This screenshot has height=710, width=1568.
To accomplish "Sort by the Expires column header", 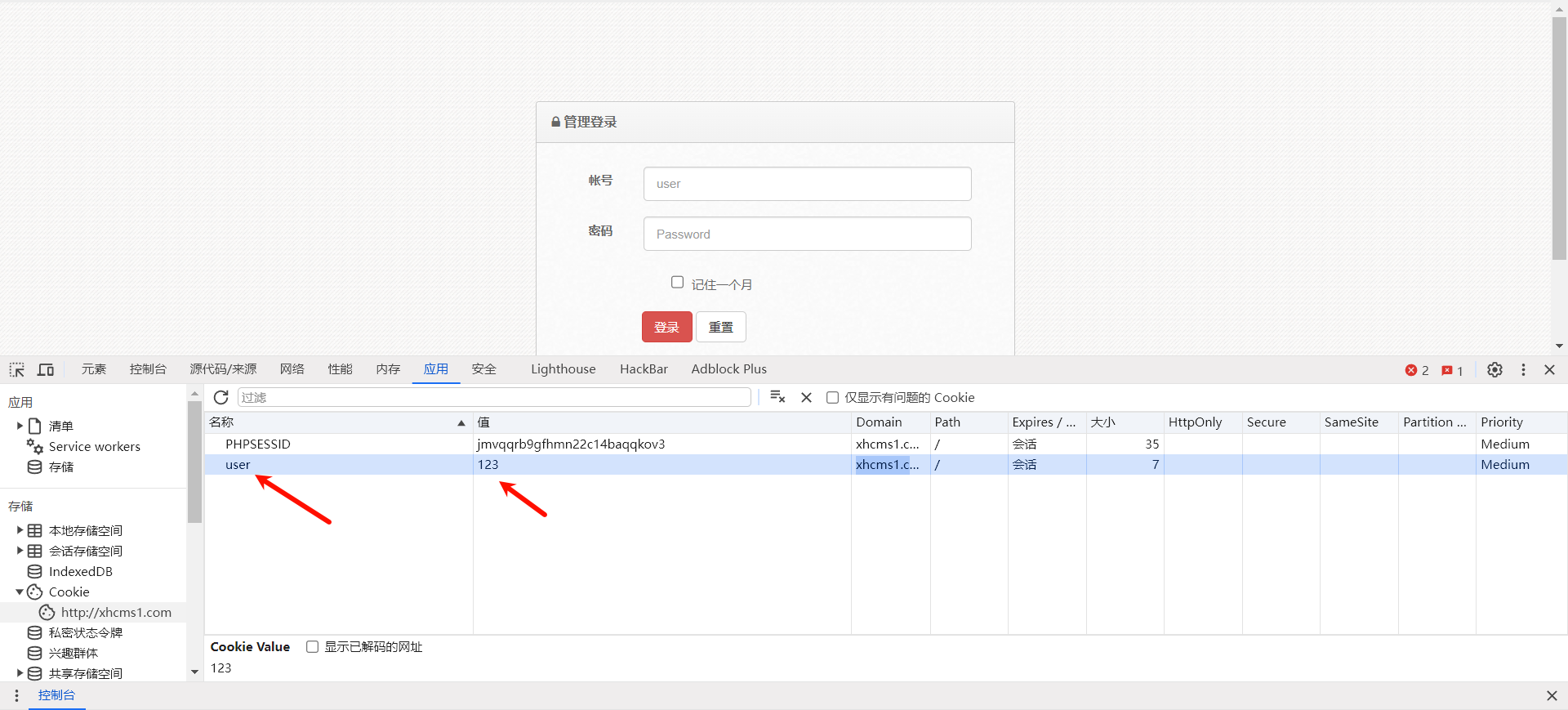I will point(1047,422).
